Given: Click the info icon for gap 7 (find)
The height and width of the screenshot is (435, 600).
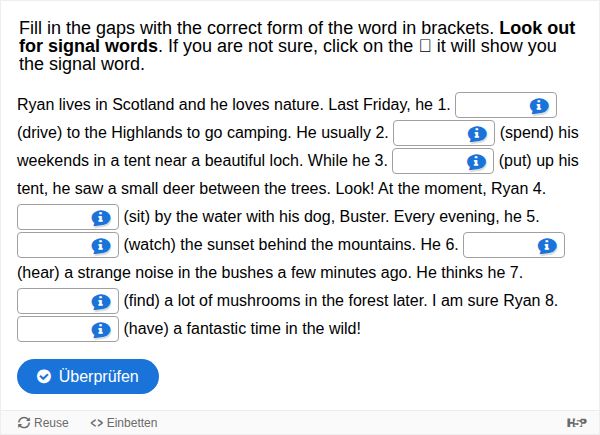Looking at the screenshot, I should pos(101,301).
